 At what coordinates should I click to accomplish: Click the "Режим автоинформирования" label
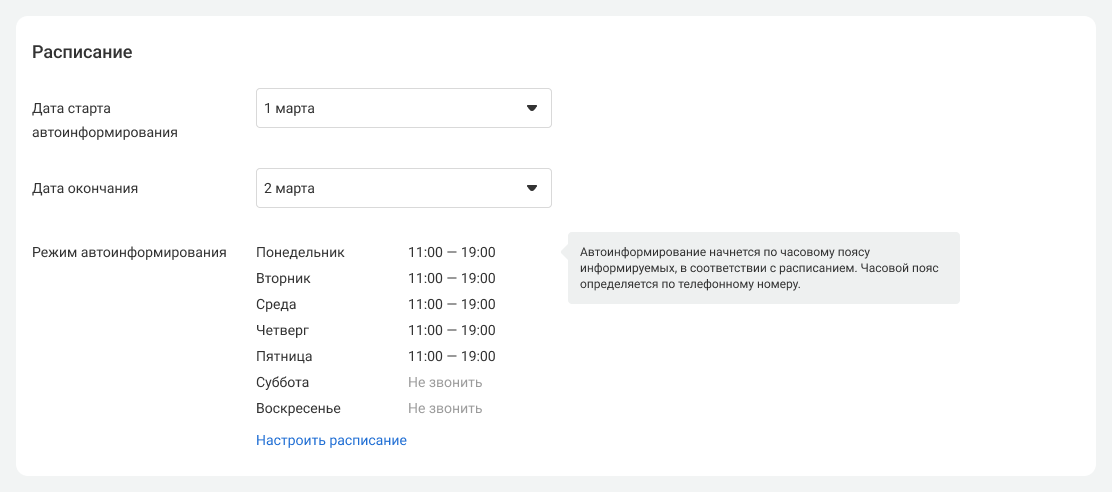point(129,252)
